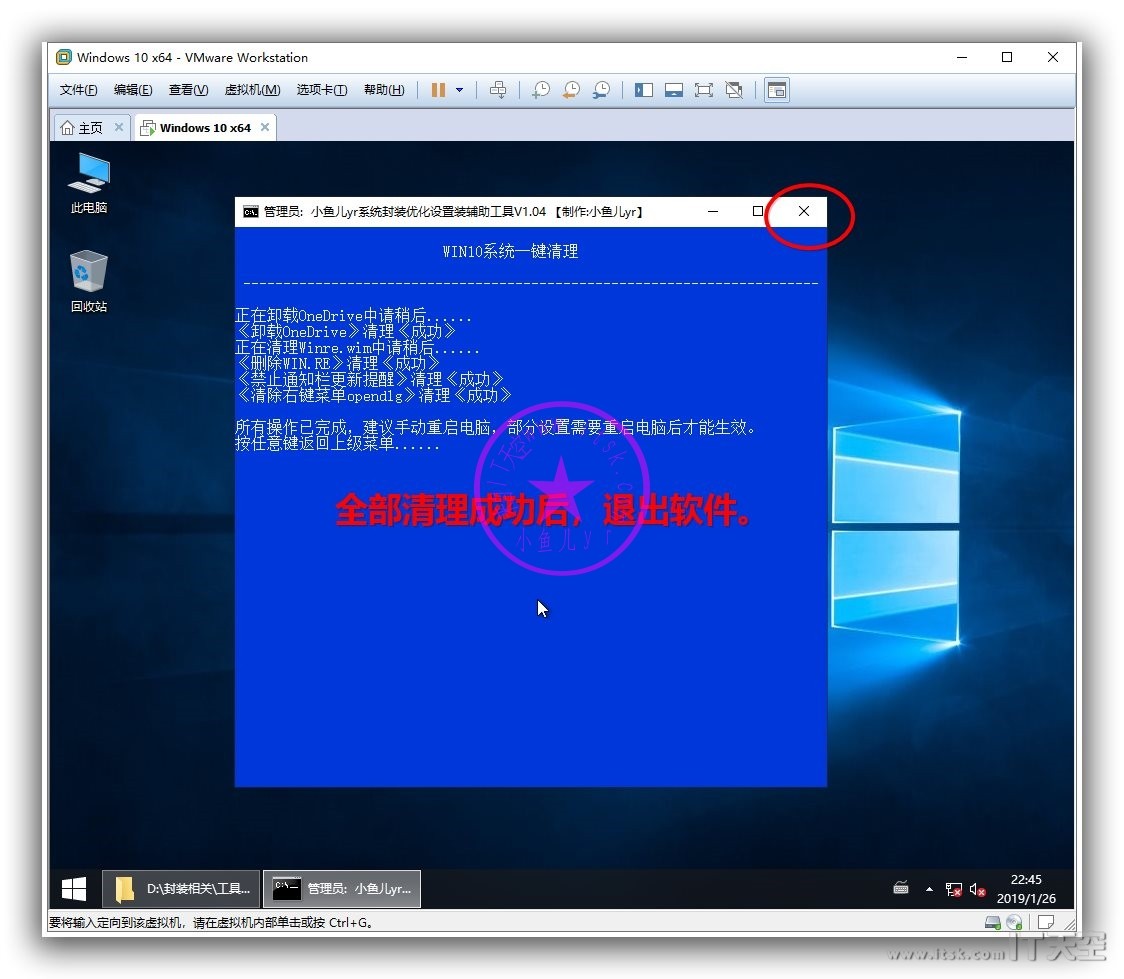Click the VMware Workstation title bar icon
Screen dimensions: 1124x979
tap(64, 57)
